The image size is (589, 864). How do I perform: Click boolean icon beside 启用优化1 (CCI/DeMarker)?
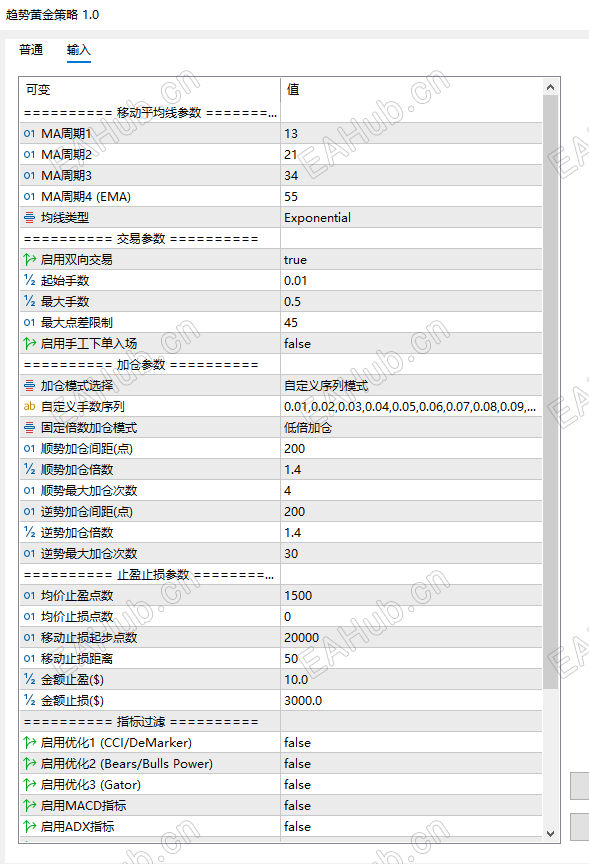point(29,743)
